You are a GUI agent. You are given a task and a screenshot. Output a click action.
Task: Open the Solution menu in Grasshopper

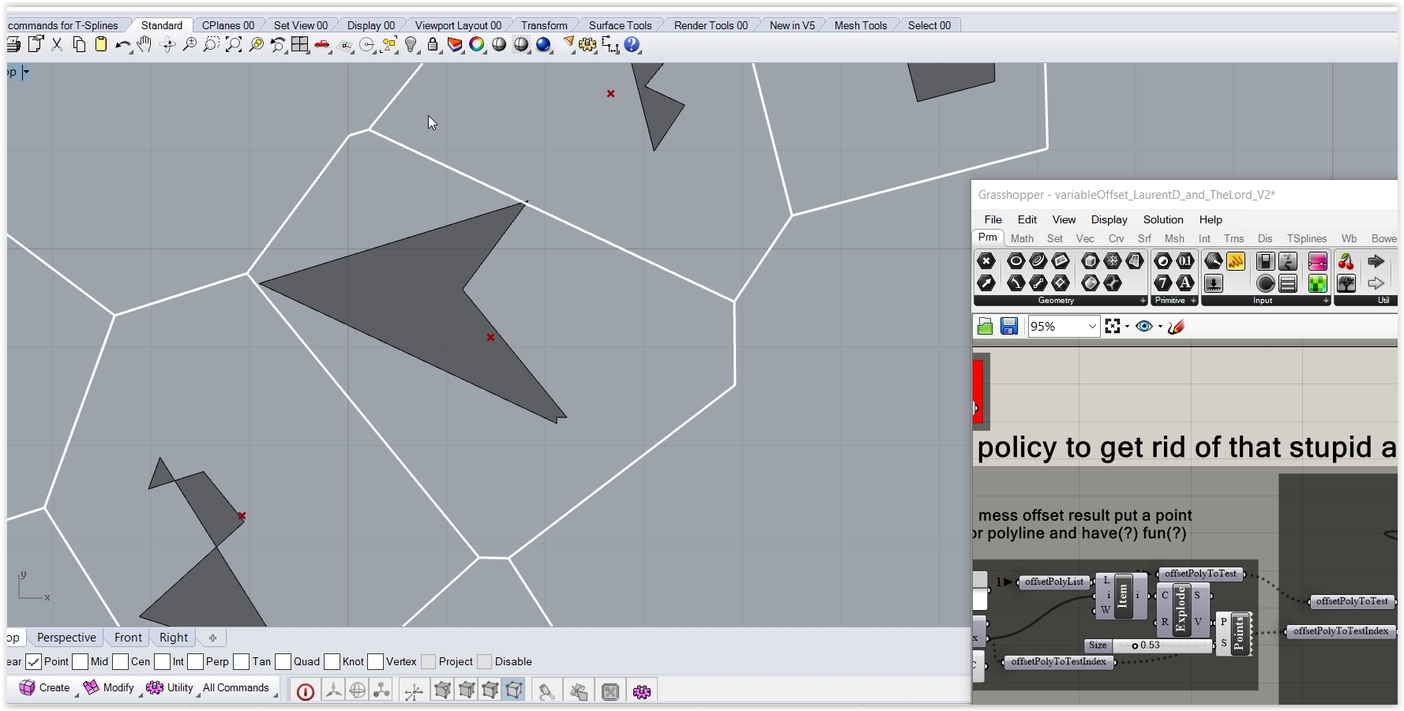pyautogui.click(x=1162, y=220)
